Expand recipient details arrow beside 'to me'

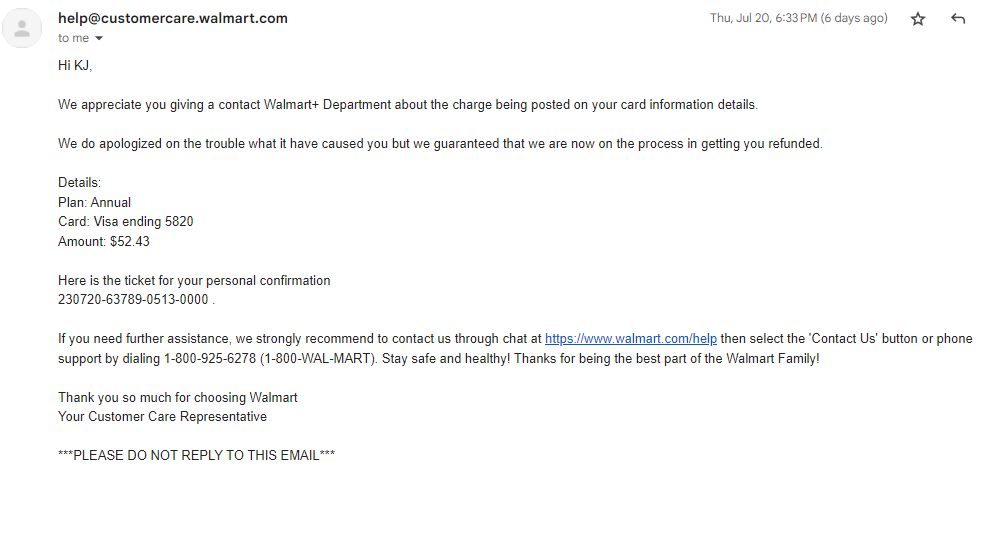pyautogui.click(x=99, y=39)
